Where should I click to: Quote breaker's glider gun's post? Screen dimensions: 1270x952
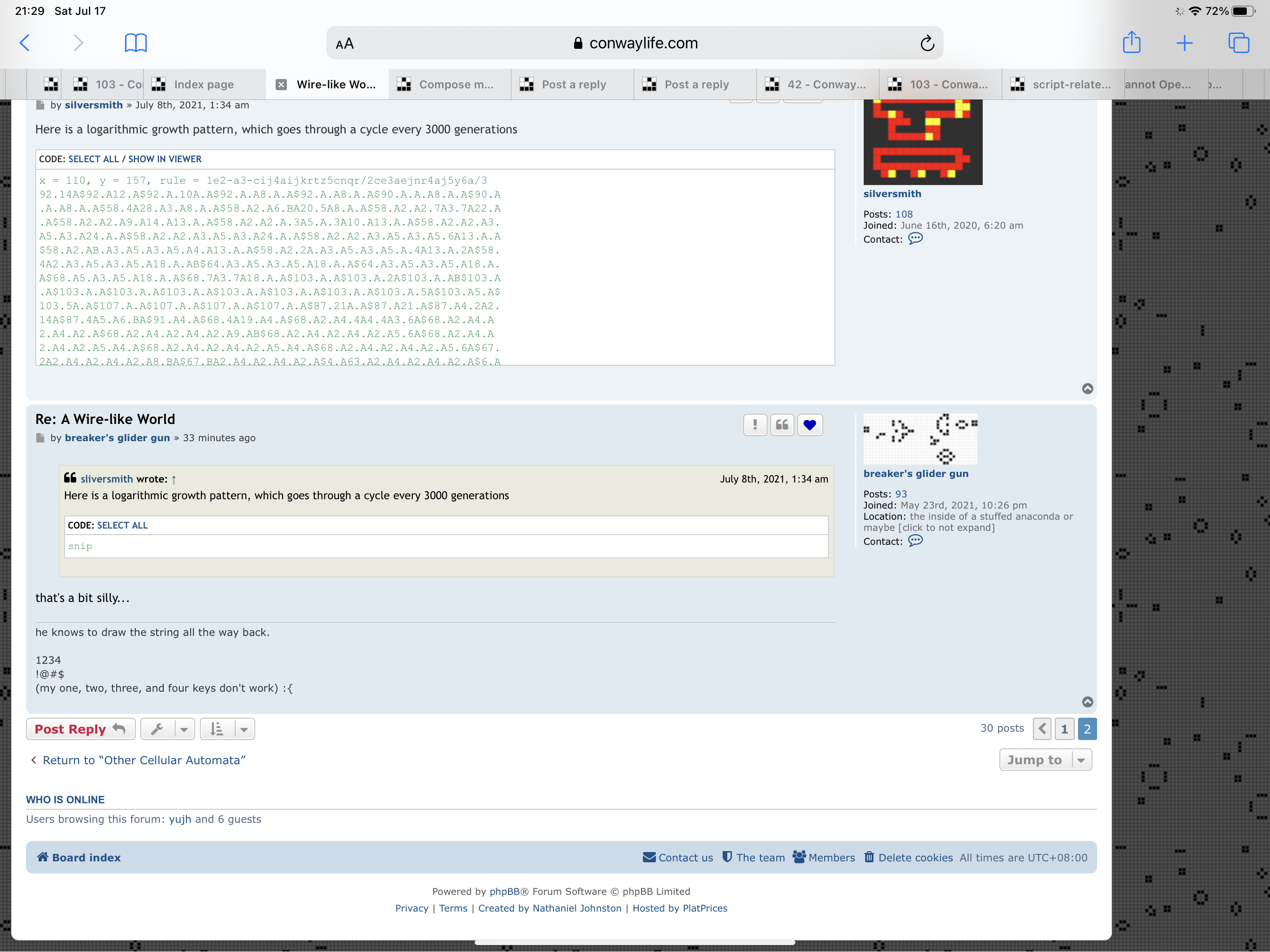(x=782, y=425)
